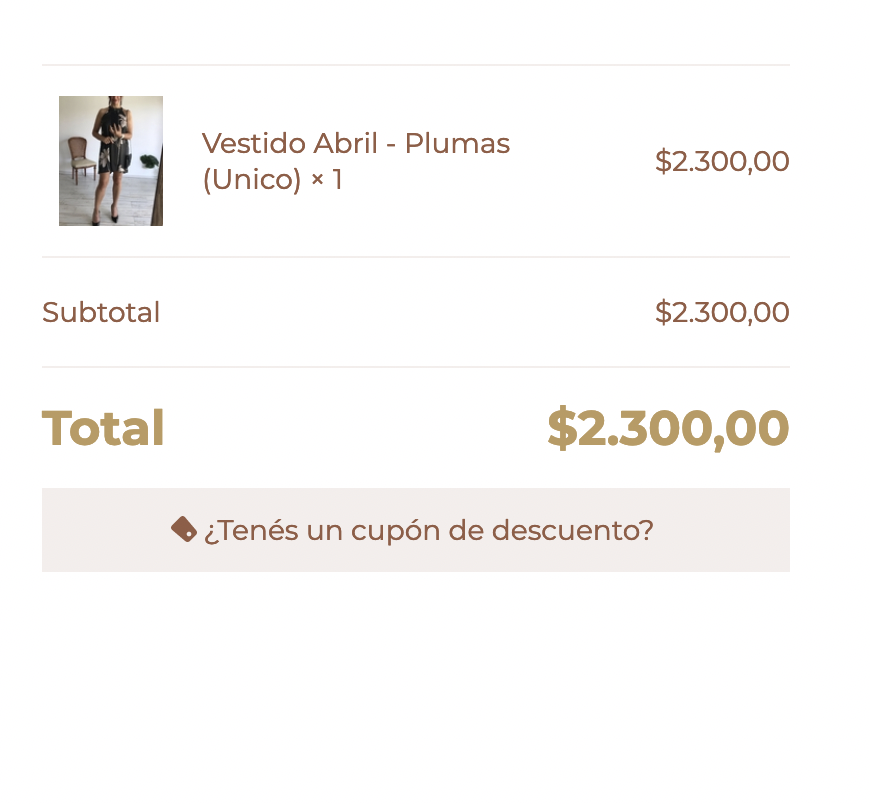Image resolution: width=870 pixels, height=804 pixels.
Task: Click the coupon tag icon
Action: coord(184,529)
